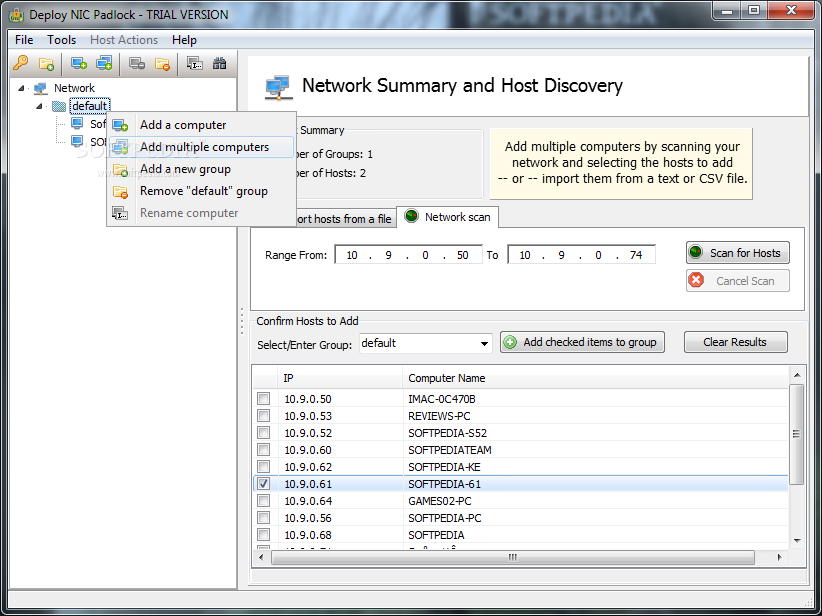Click the Network Summary header computer icon
This screenshot has height=616, width=822.
coord(277,87)
